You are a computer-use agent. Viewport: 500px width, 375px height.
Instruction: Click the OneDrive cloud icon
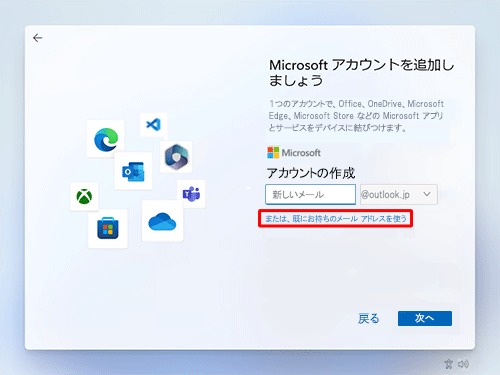click(162, 222)
